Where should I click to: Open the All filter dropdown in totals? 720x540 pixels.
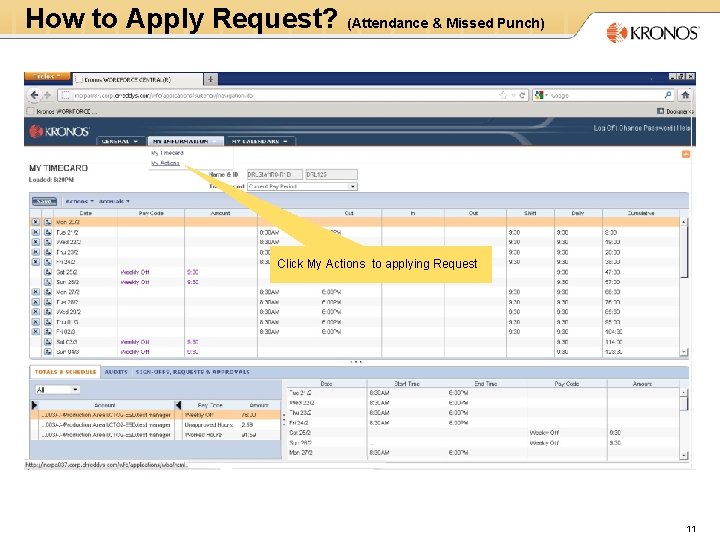tap(57, 390)
